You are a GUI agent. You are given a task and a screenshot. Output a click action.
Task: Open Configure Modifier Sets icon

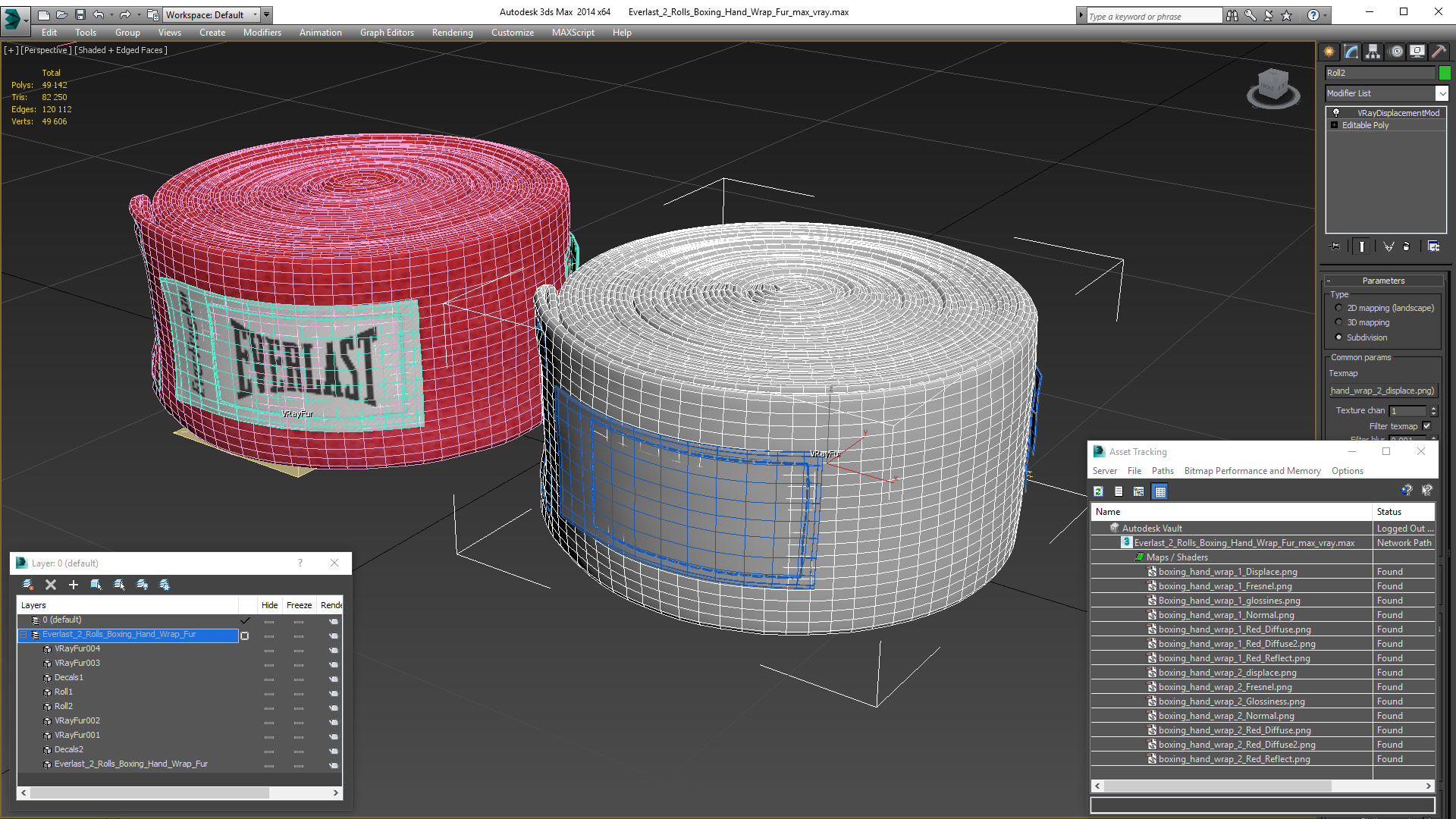[1433, 246]
